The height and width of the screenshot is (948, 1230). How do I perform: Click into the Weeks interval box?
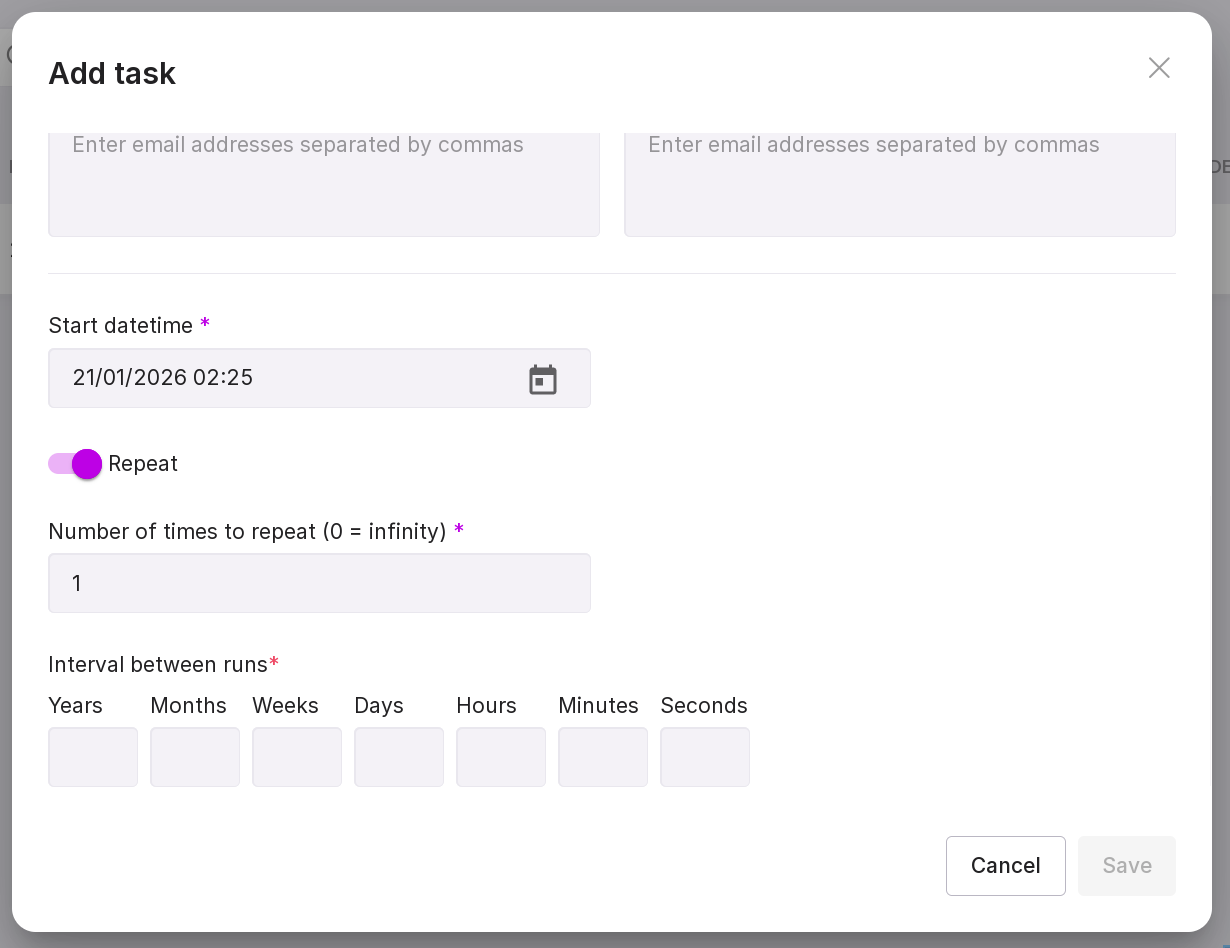point(297,757)
